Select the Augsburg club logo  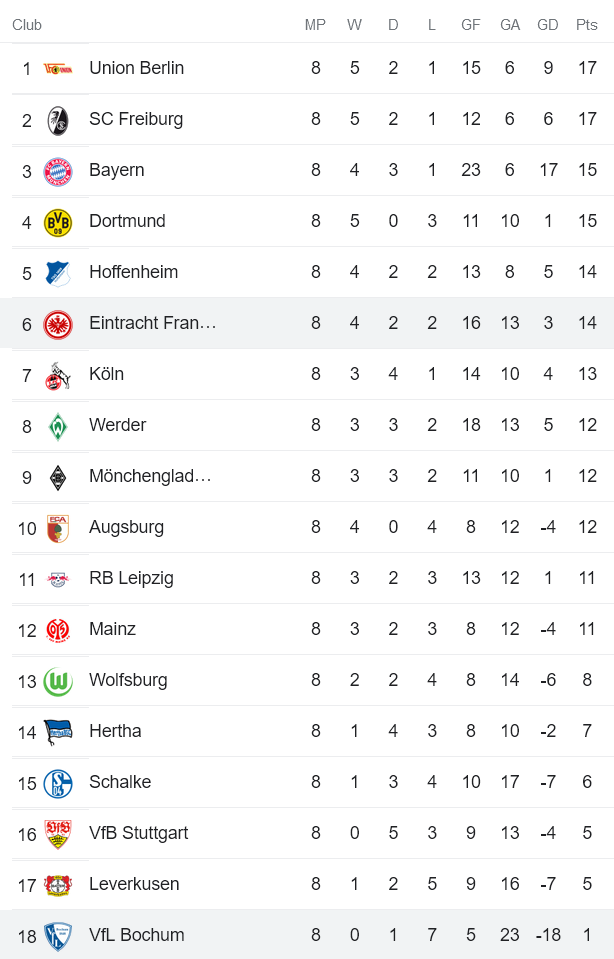coord(57,527)
